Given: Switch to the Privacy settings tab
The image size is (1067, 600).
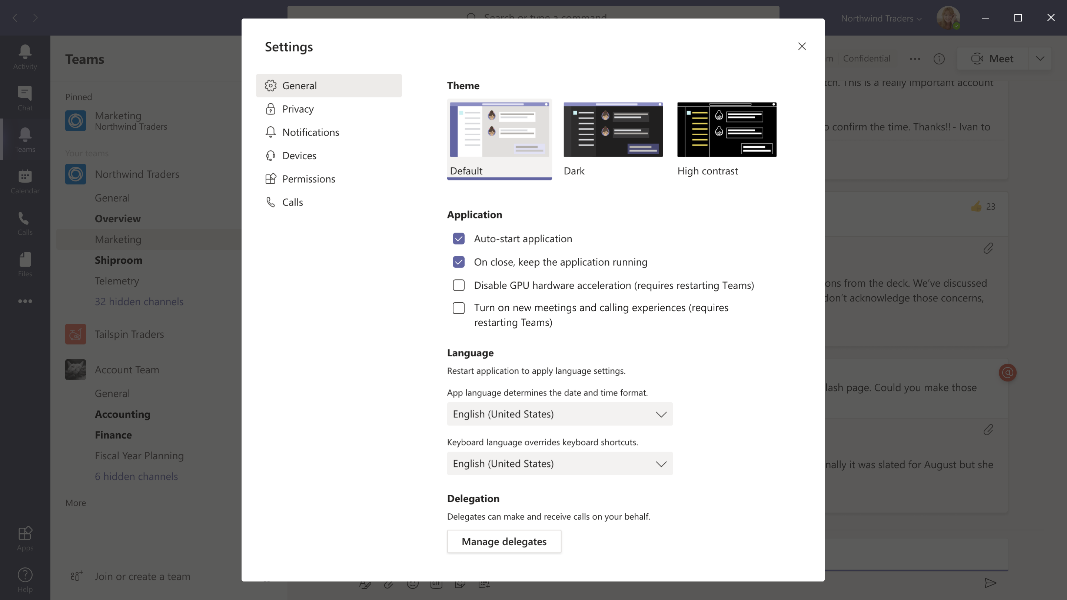Looking at the screenshot, I should click(298, 109).
